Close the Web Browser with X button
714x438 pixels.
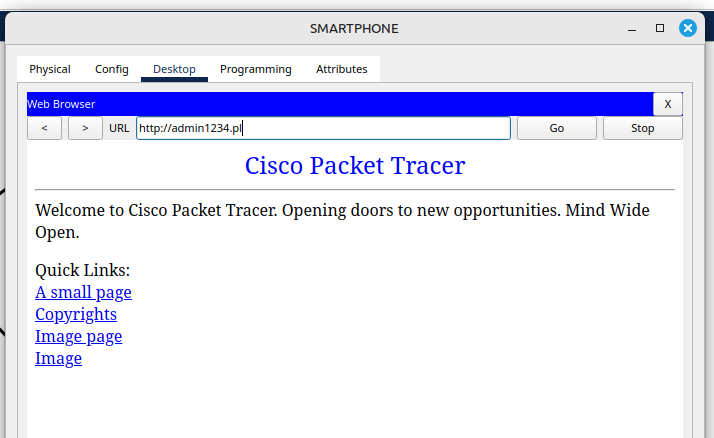pyautogui.click(x=668, y=104)
